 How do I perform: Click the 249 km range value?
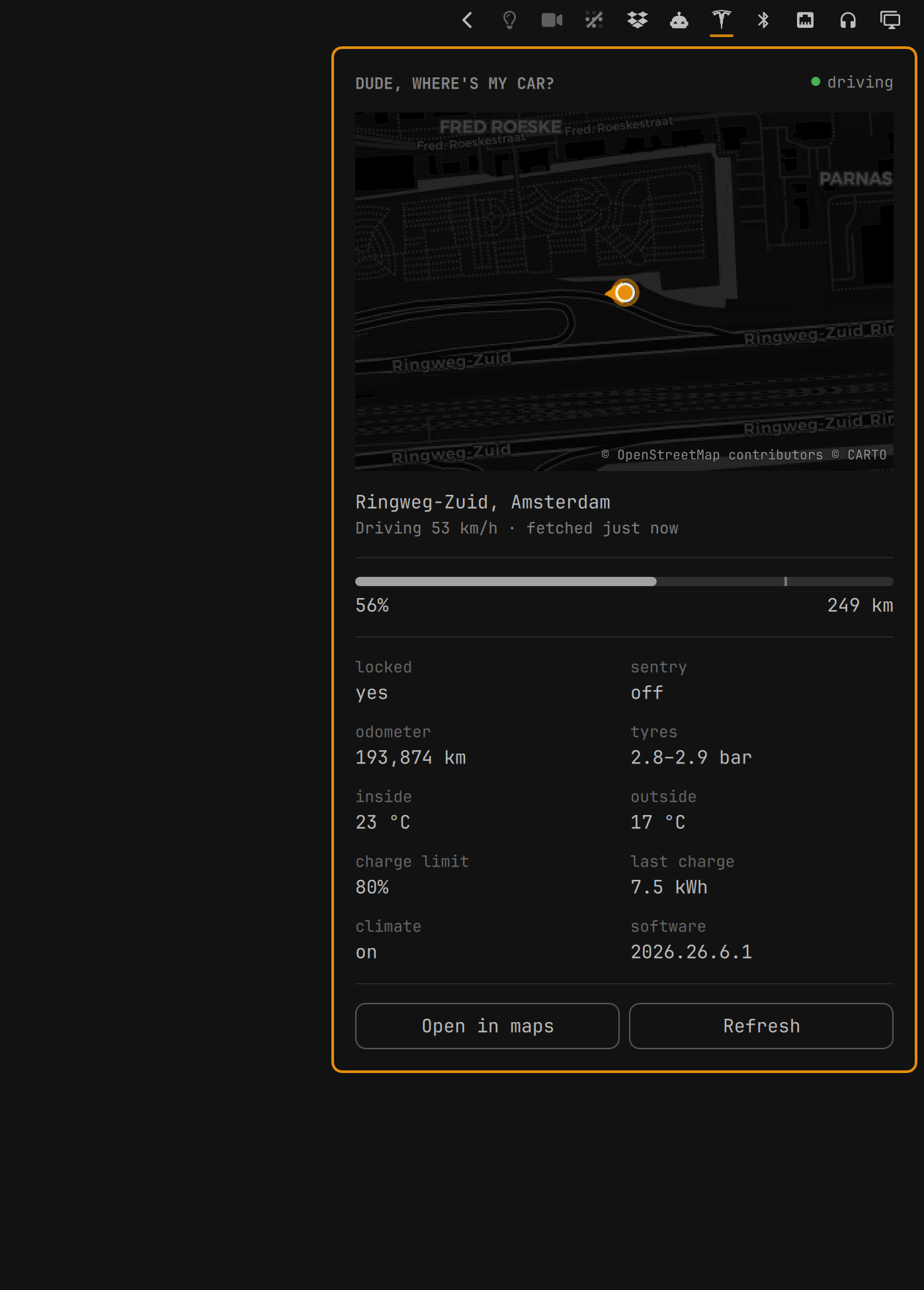pos(860,605)
